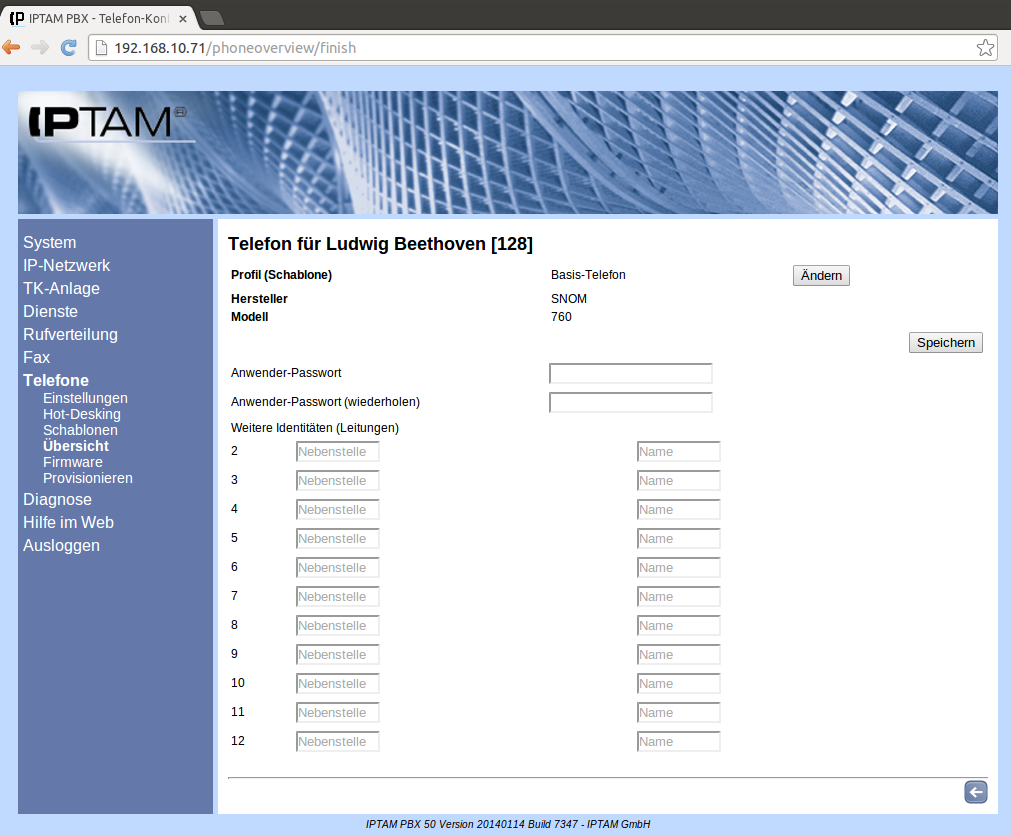Screen dimensions: 1011x836
Task: Click the Basis-Telefon profile value
Action: 588,275
